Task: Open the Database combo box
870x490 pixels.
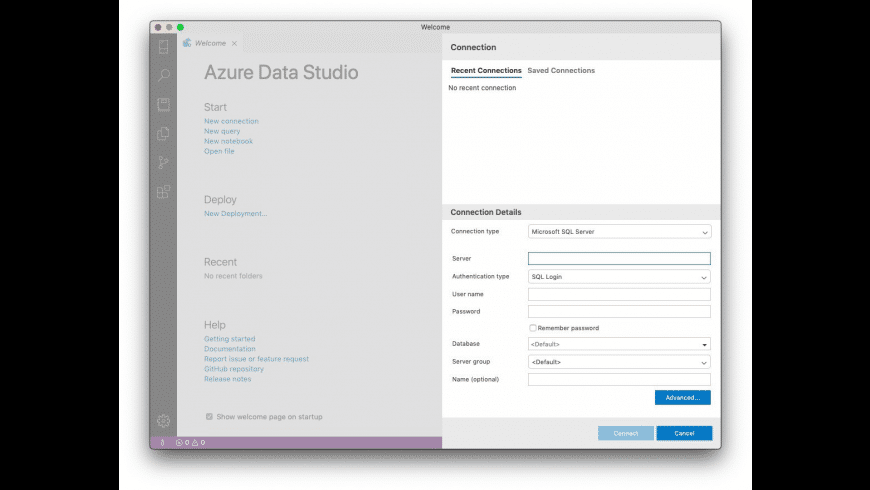Action: pyautogui.click(x=619, y=344)
